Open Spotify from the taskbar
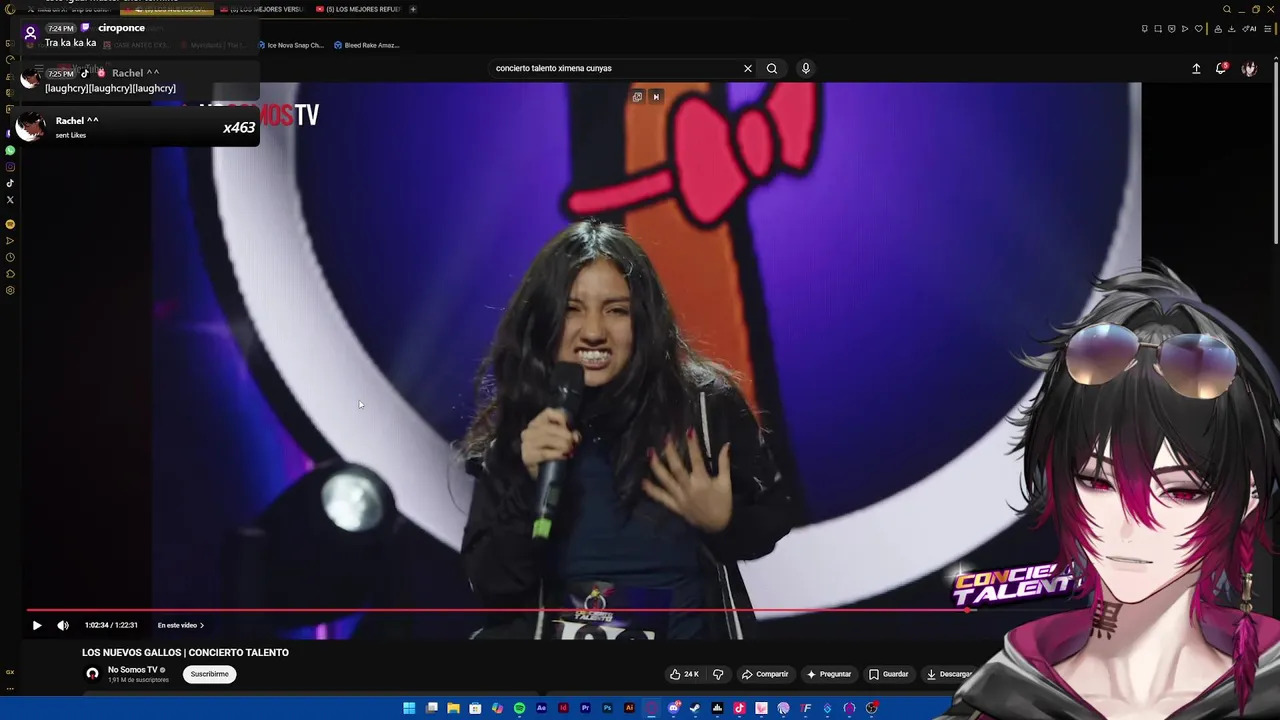 tap(519, 708)
